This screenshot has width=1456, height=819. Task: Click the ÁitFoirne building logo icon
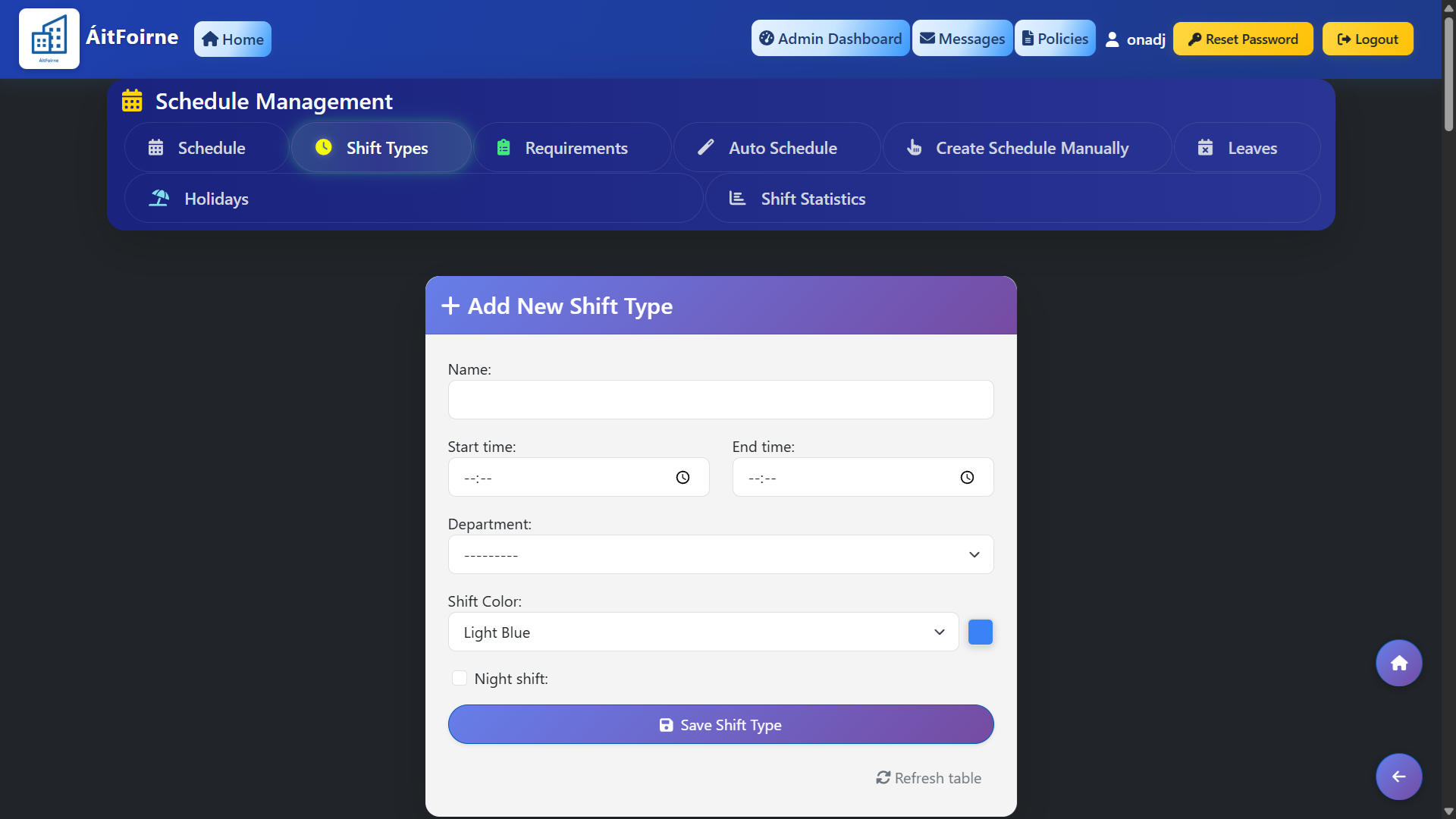pos(49,38)
